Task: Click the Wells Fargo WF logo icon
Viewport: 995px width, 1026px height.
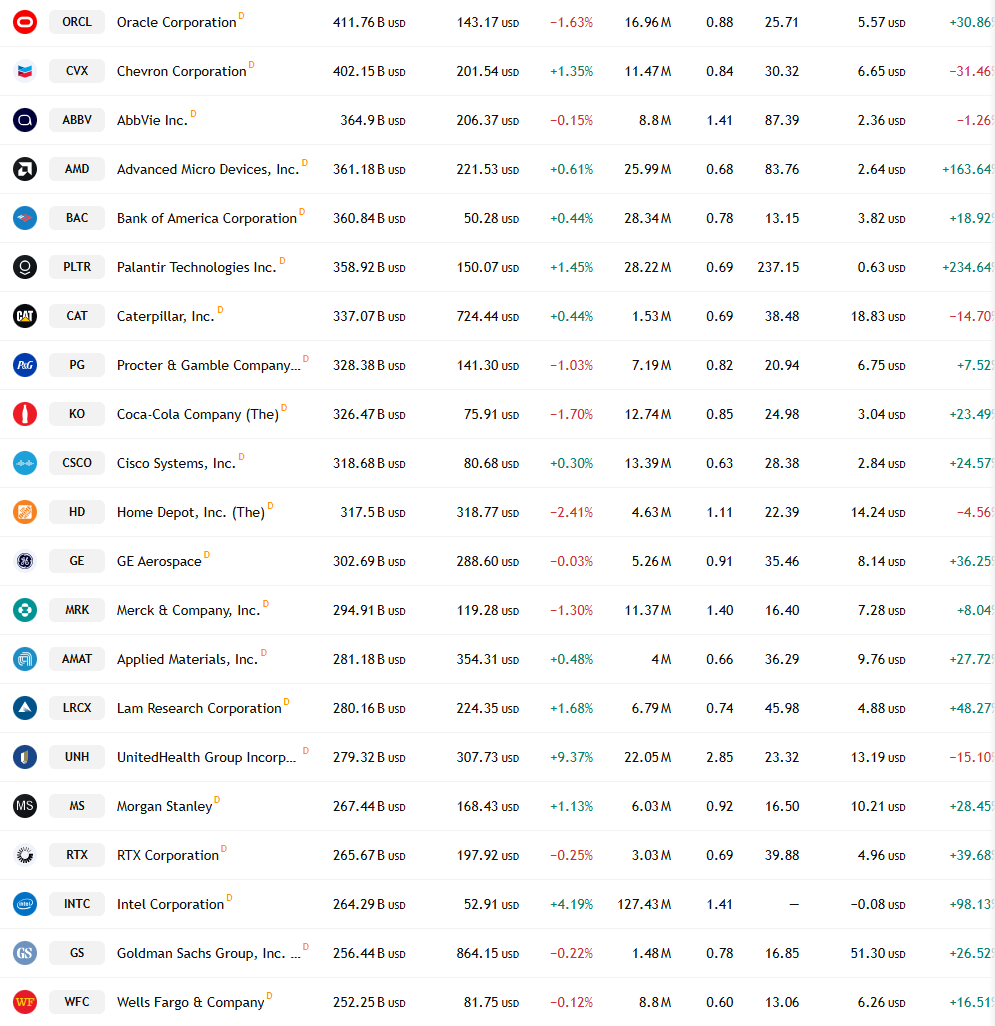Action: pyautogui.click(x=25, y=1002)
